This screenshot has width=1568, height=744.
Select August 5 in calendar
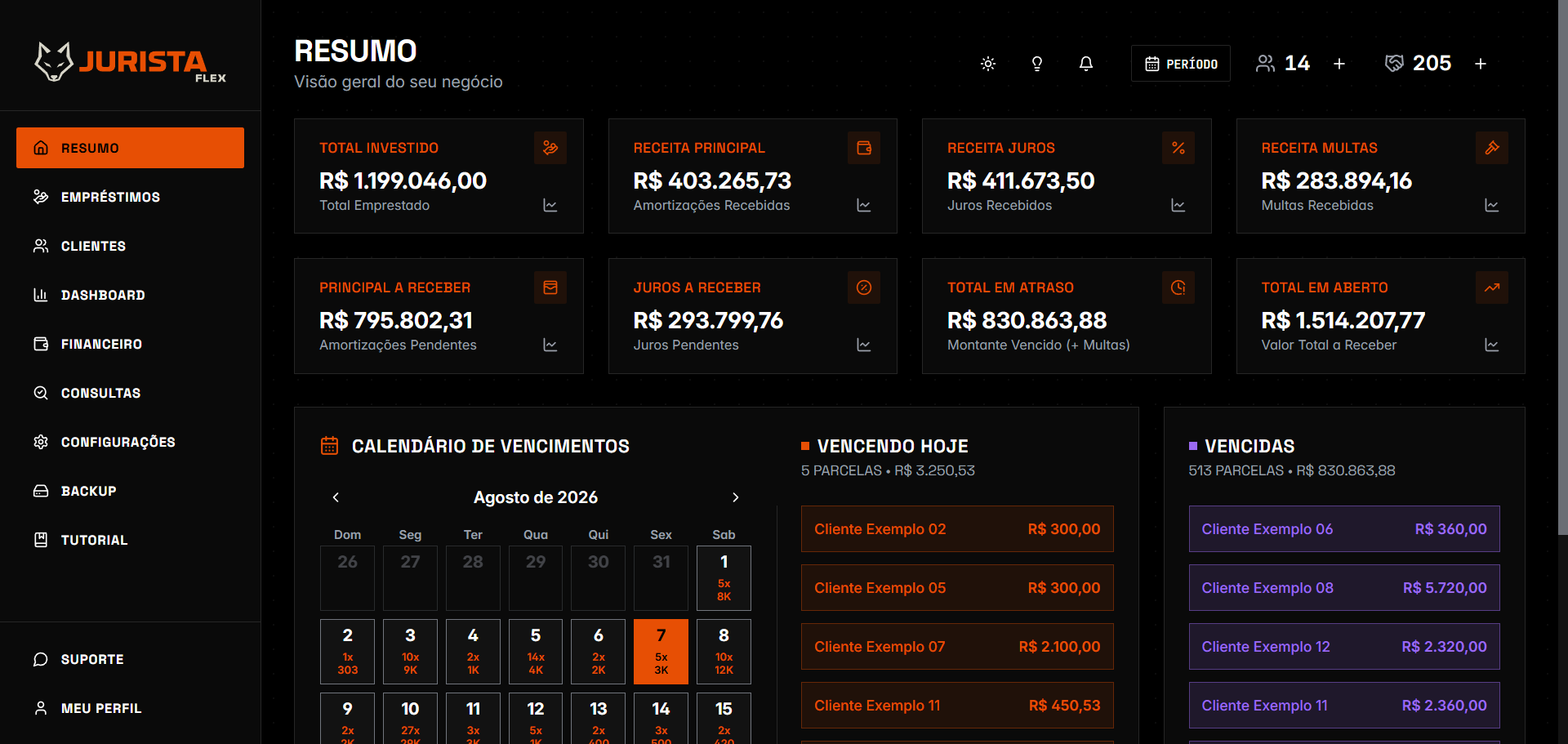tap(536, 652)
